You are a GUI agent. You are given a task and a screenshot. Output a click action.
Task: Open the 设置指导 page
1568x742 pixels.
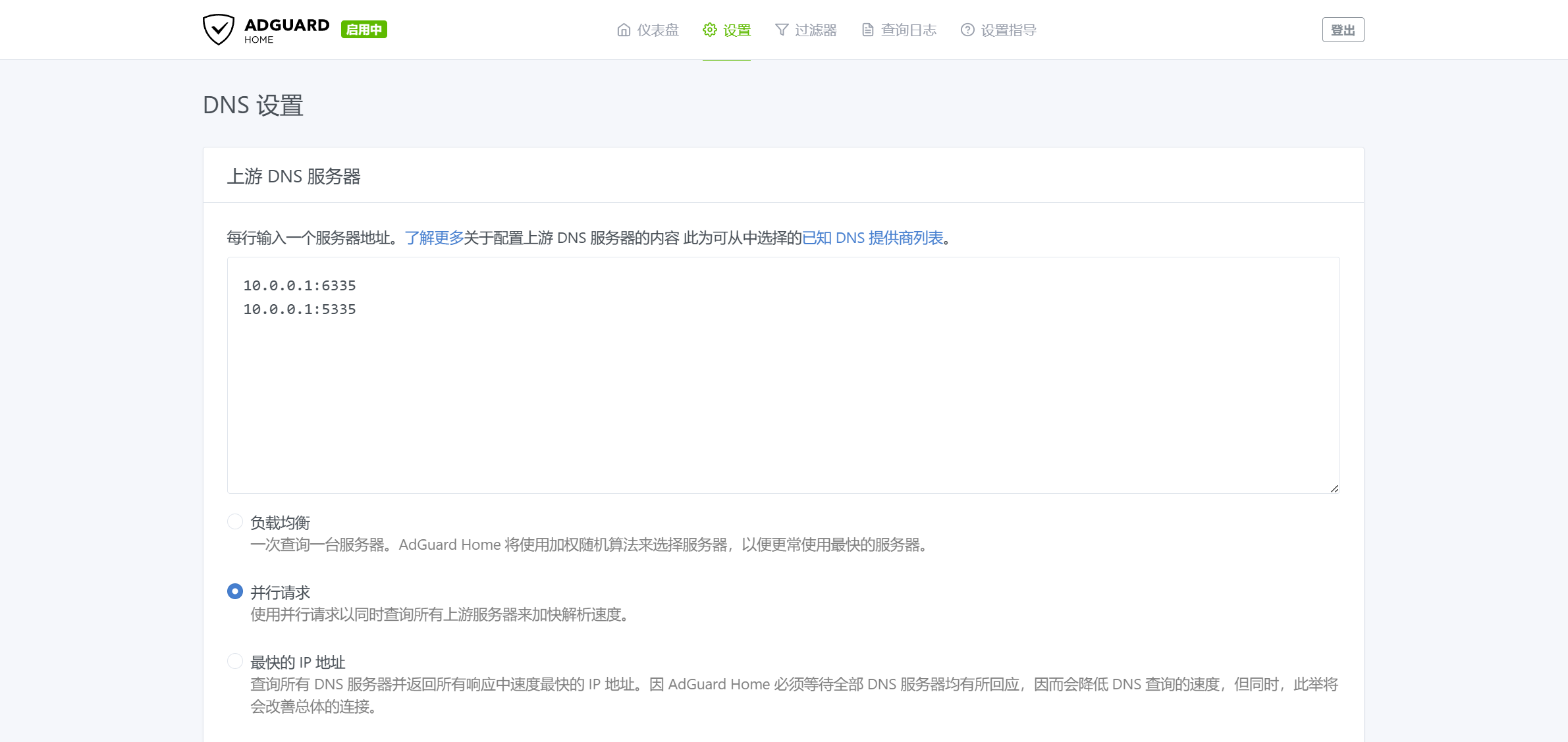click(x=1008, y=30)
